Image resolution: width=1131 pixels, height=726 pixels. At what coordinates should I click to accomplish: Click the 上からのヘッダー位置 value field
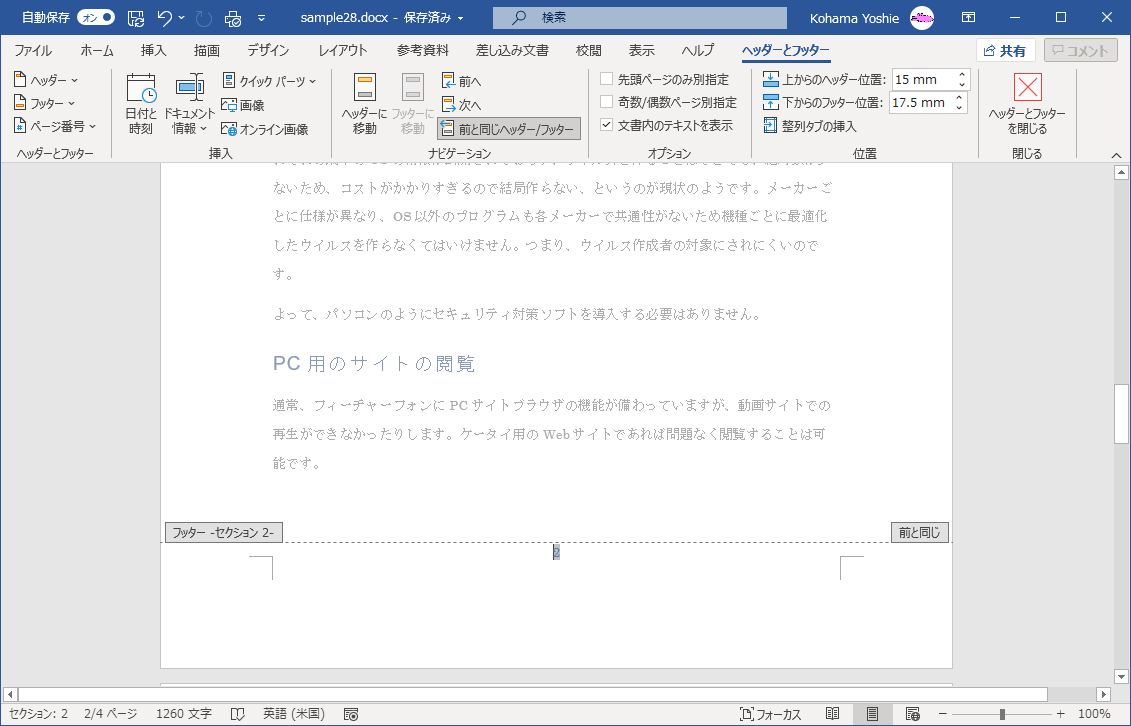[923, 79]
